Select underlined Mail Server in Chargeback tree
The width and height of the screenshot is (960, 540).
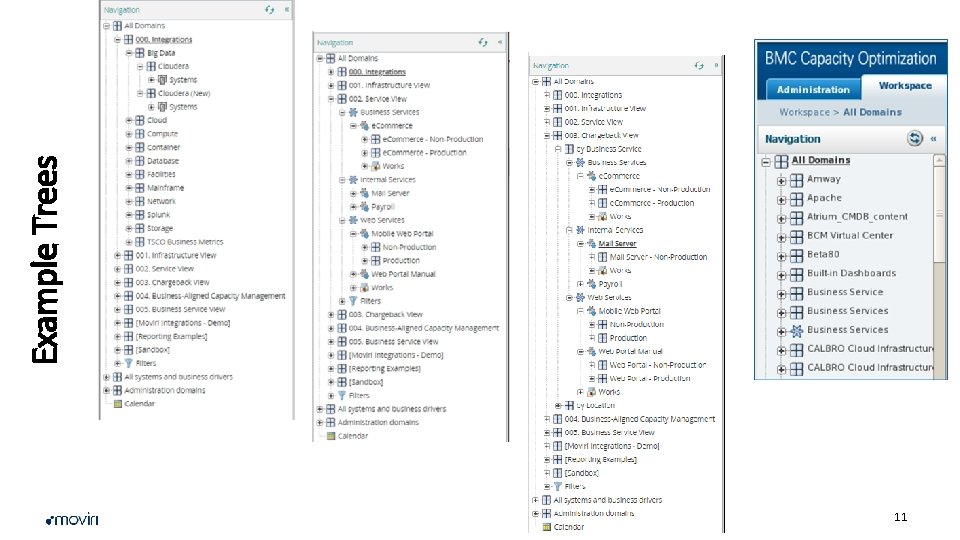pyautogui.click(x=617, y=243)
